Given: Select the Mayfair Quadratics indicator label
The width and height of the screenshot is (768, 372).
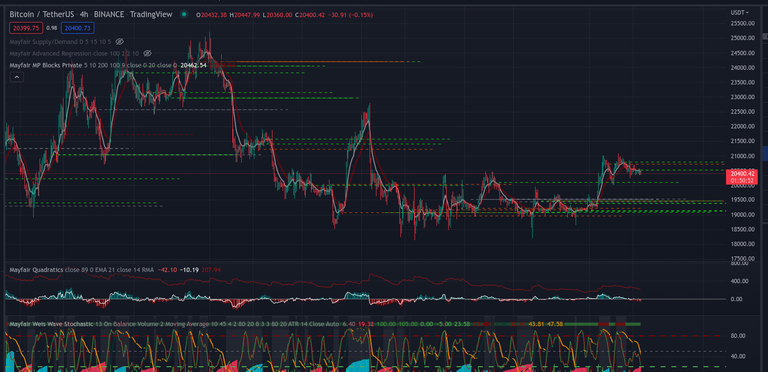Looking at the screenshot, I should point(36,270).
